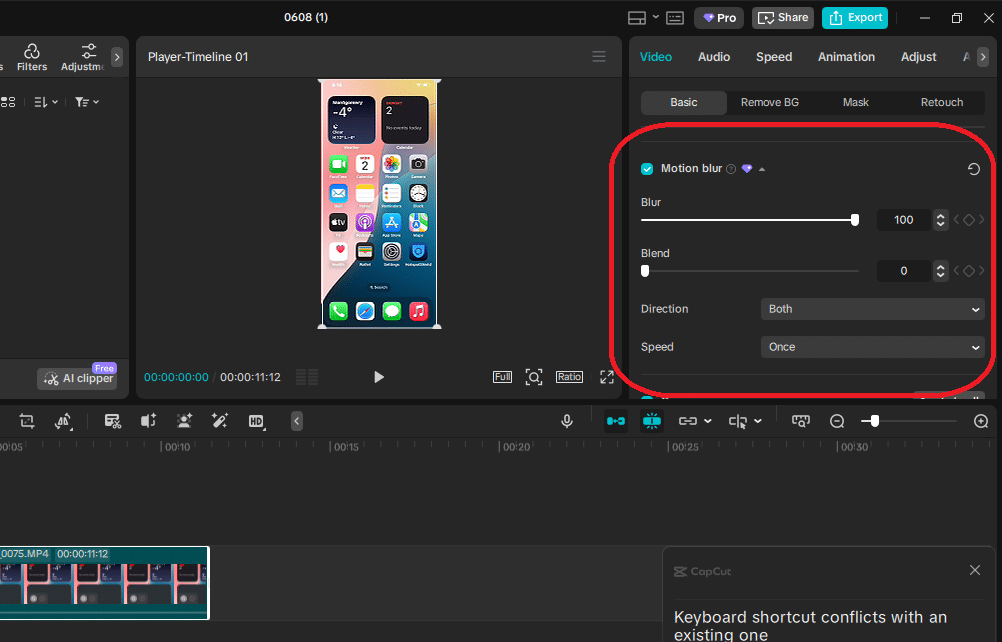Show more media categories with right chevron
This screenshot has width=1002, height=642.
[116, 57]
